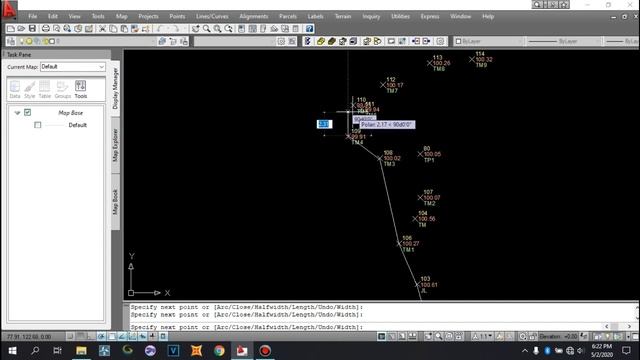Collapse the Map Base tree arrow

[x=17, y=113]
